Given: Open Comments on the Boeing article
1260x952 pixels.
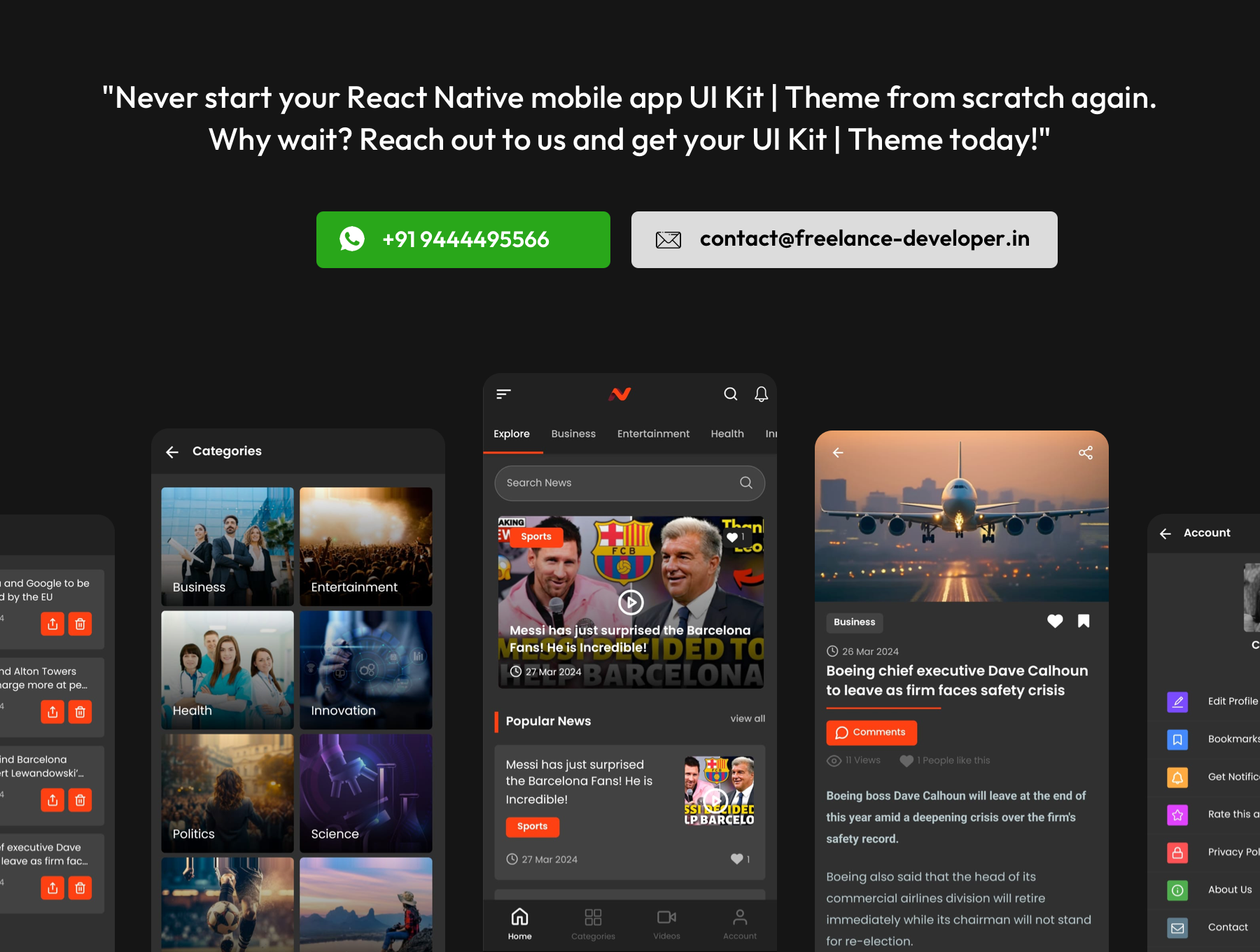Looking at the screenshot, I should click(x=871, y=732).
